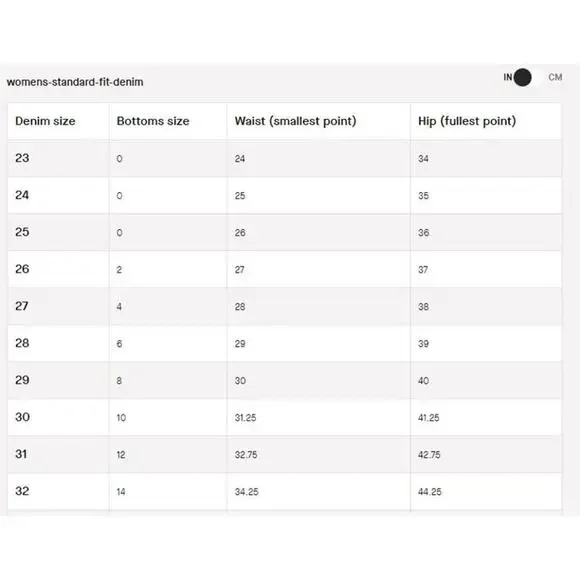Select denim size 28 row
This screenshot has height=580, width=580.
[284, 343]
